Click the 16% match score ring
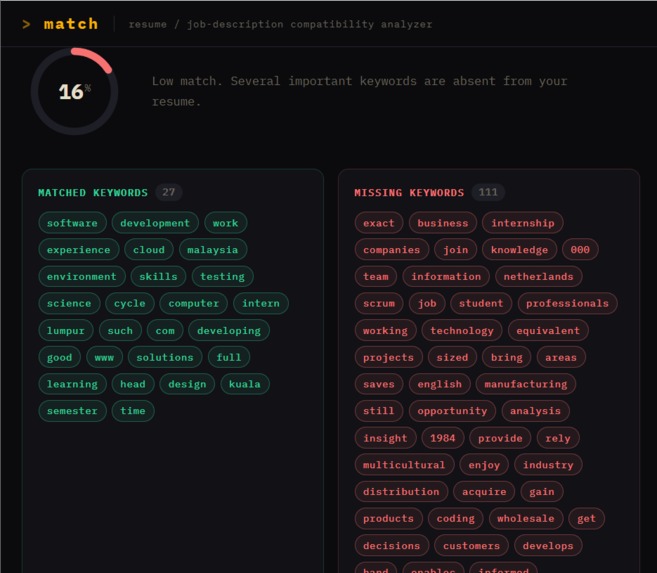Image resolution: width=657 pixels, height=573 pixels. [74, 91]
